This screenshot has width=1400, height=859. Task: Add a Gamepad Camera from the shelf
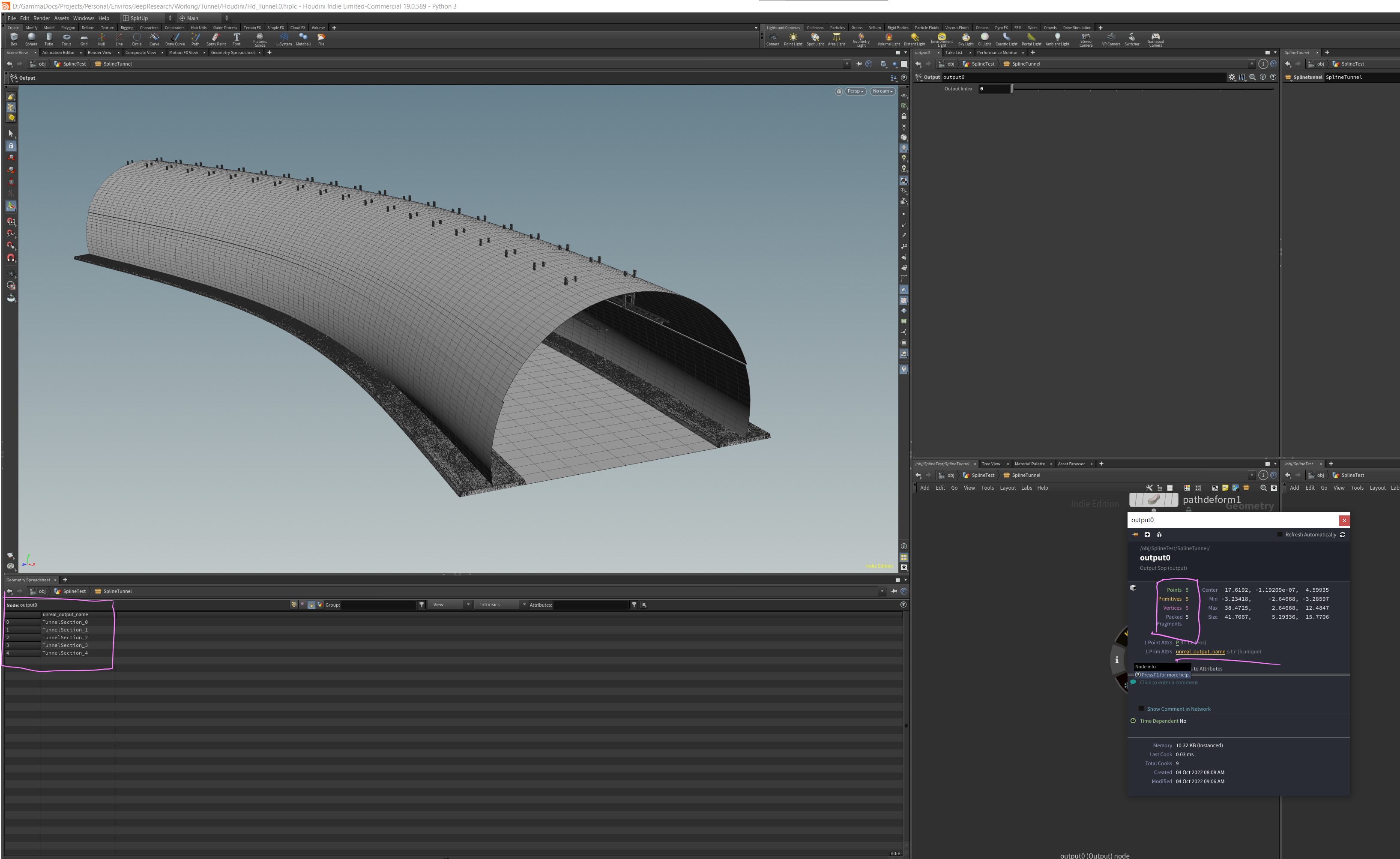coord(1156,40)
